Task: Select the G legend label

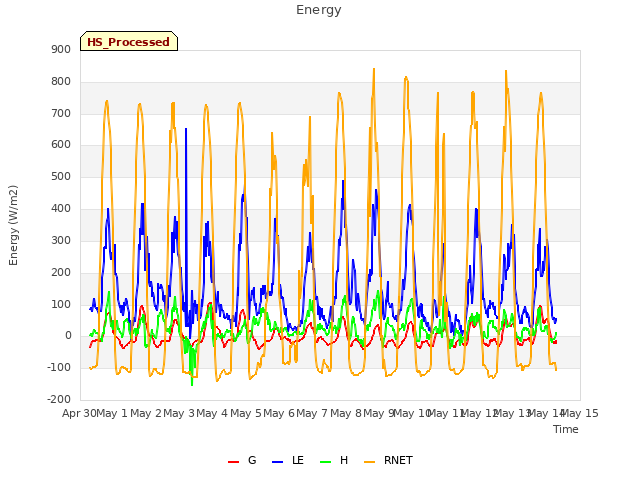Action: coord(252,460)
